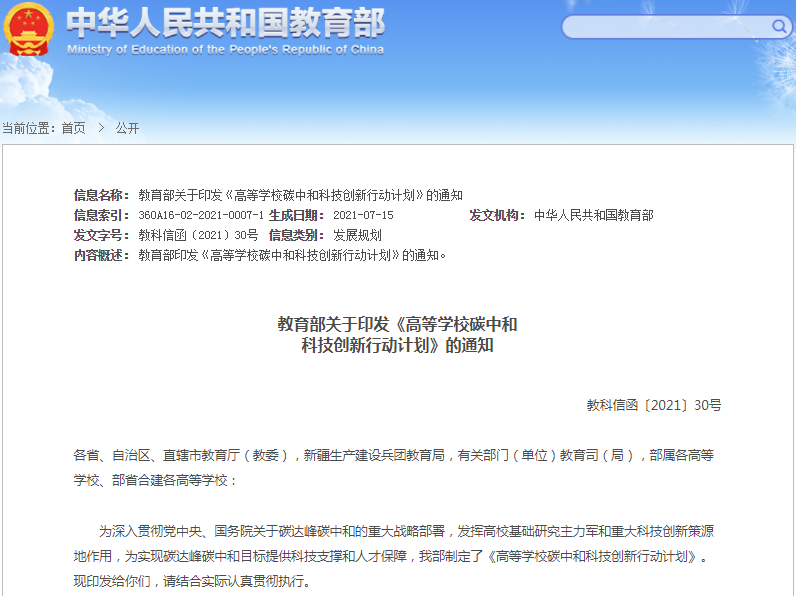This screenshot has width=796, height=596.
Task: Click index number 360A16-02-2021-0007-1
Action: pyautogui.click(x=200, y=215)
